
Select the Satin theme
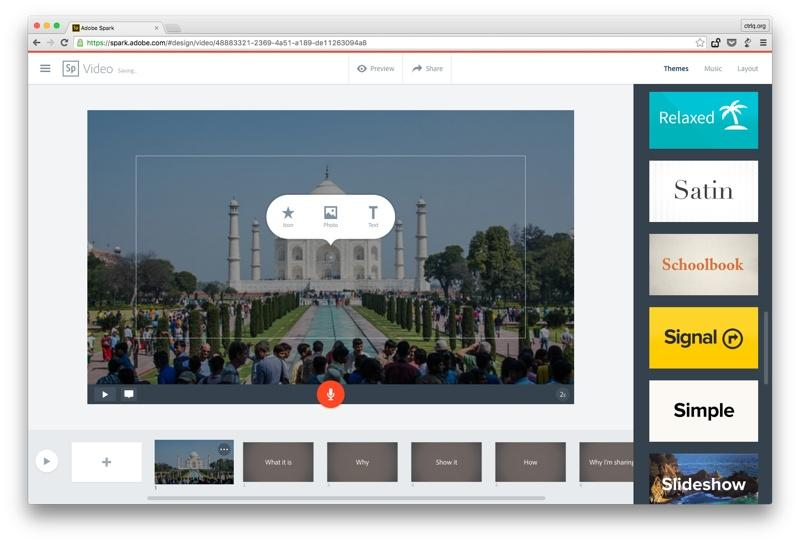[703, 191]
